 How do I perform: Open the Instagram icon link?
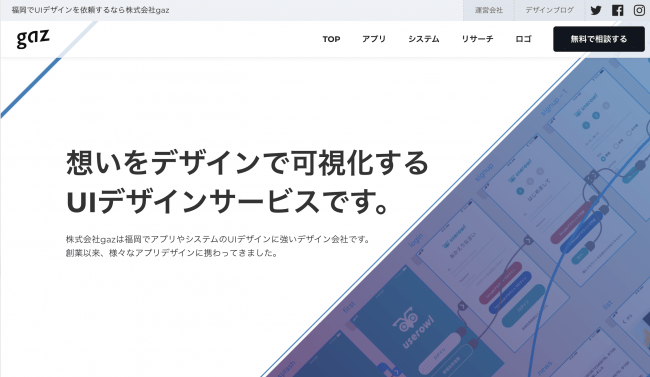639,10
